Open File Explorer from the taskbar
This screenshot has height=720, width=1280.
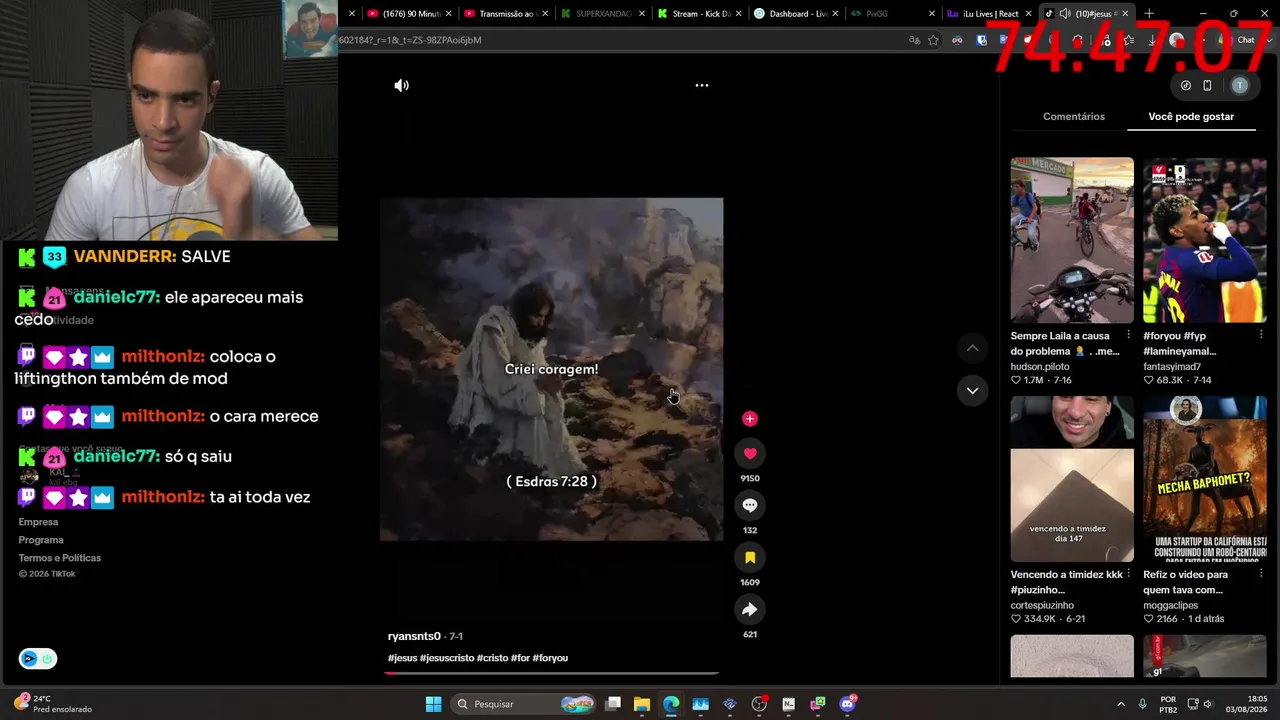642,704
